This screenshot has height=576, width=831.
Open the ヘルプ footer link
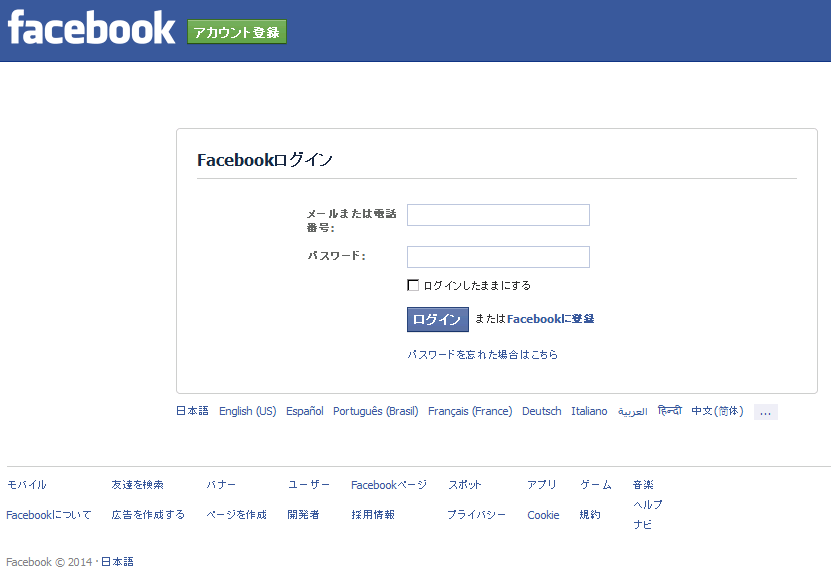click(647, 505)
